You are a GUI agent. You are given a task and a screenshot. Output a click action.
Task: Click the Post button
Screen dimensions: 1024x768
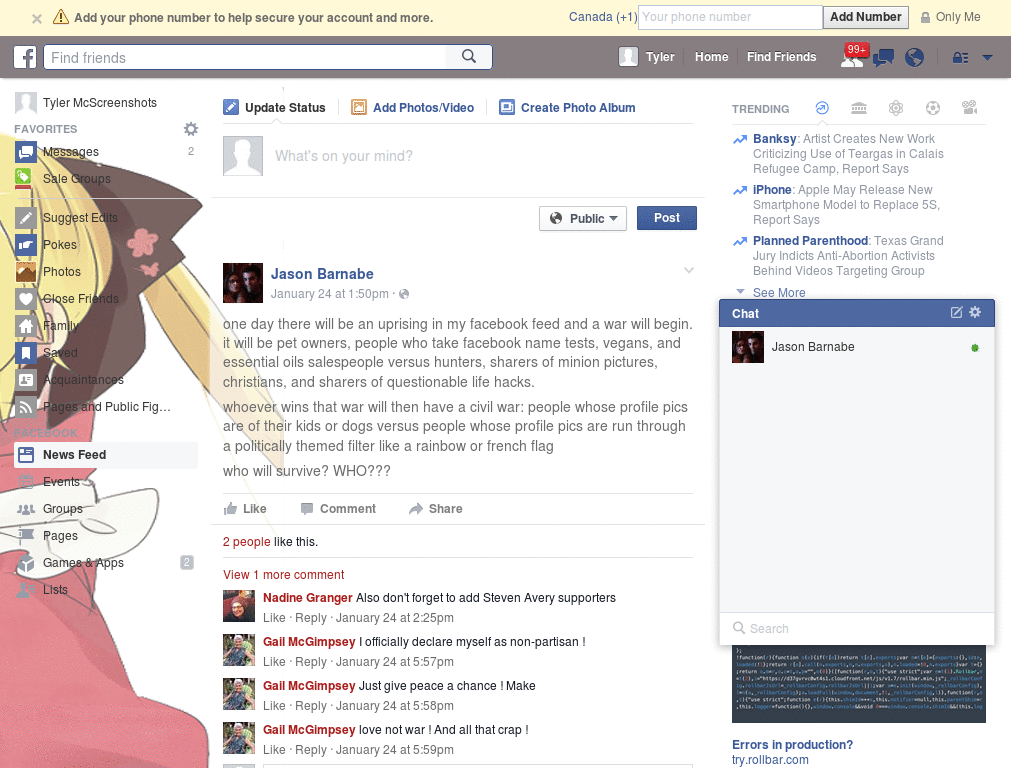[x=667, y=218]
